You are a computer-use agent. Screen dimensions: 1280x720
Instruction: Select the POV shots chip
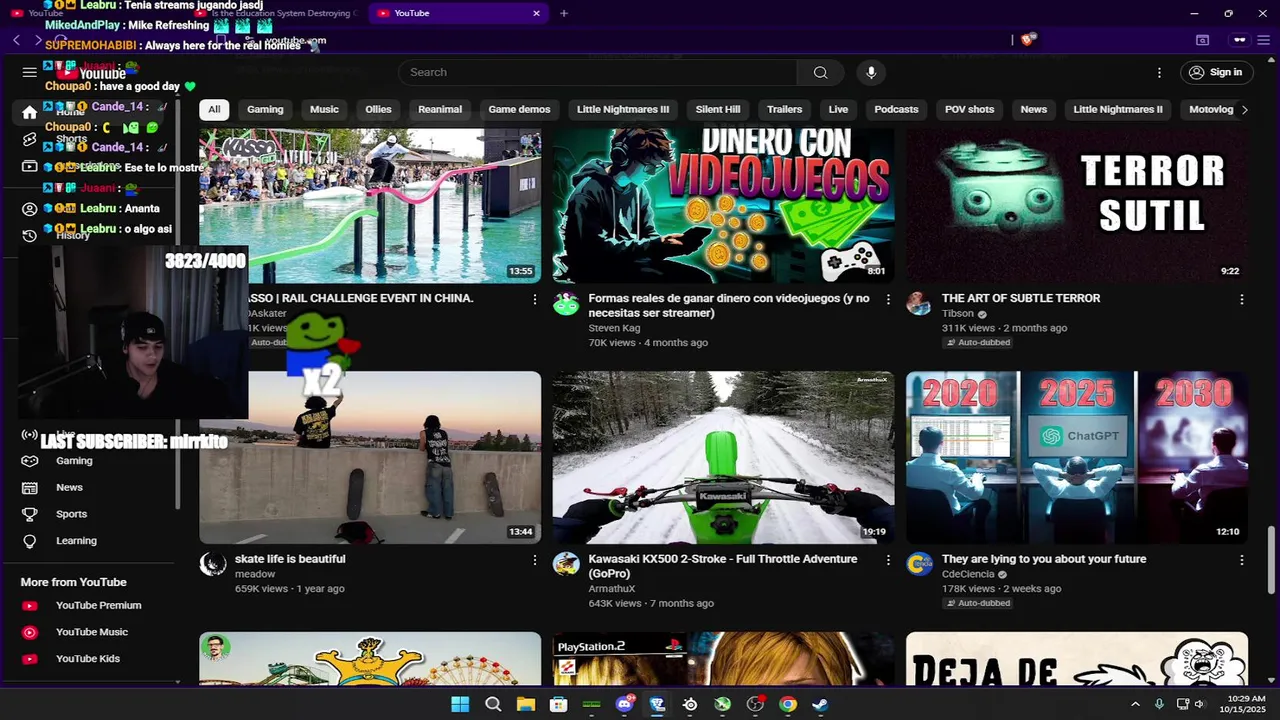[x=969, y=109]
